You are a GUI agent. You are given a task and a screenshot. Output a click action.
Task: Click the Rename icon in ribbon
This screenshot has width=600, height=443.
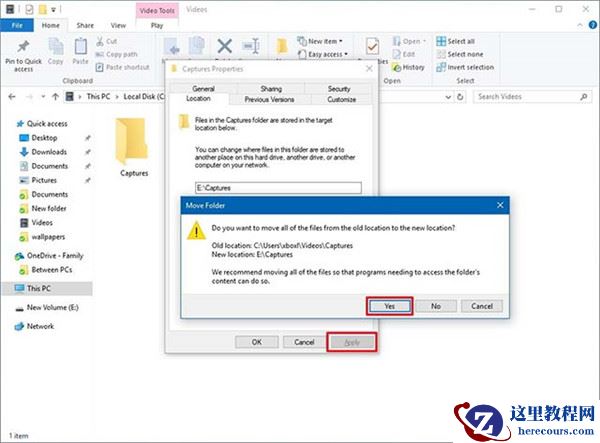[251, 46]
